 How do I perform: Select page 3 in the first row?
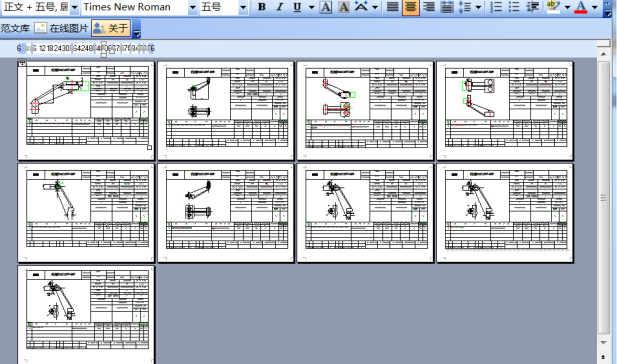coord(365,111)
